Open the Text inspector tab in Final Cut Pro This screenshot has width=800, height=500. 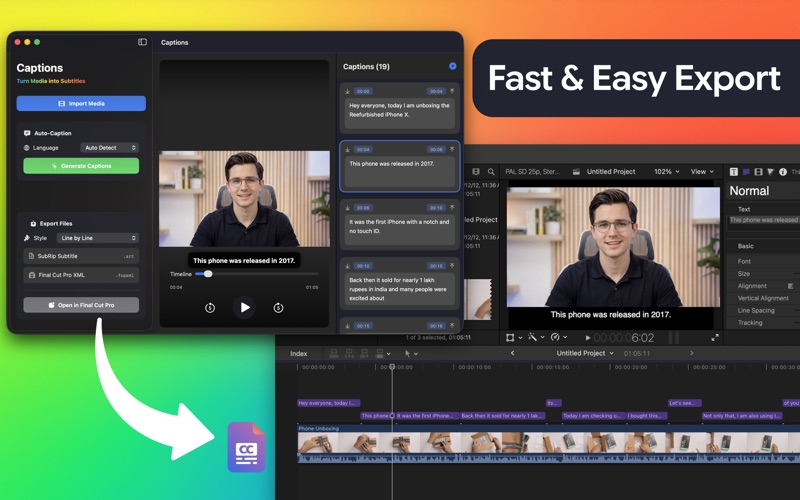click(x=734, y=172)
